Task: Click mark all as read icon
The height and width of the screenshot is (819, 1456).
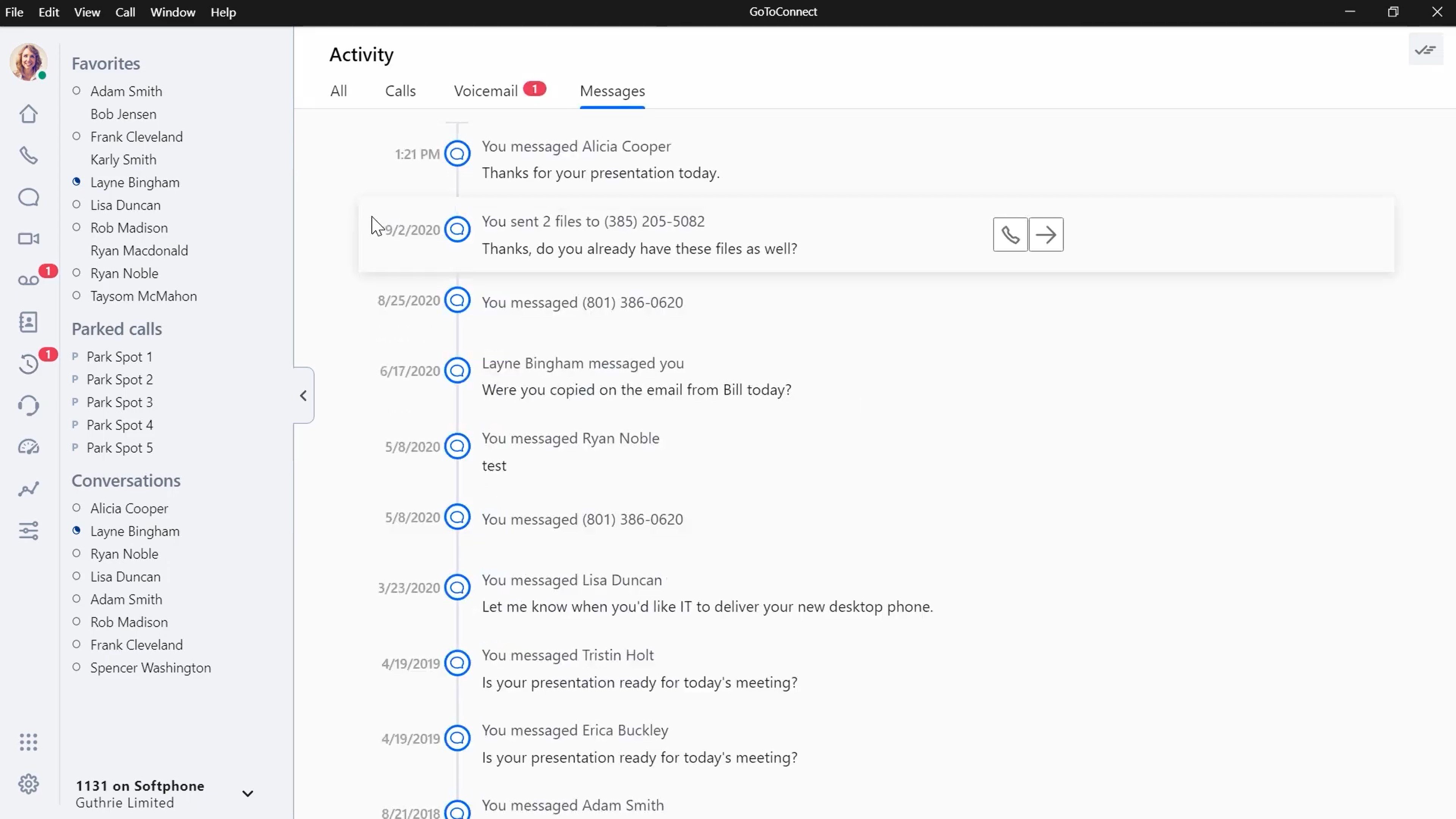Action: [x=1426, y=50]
